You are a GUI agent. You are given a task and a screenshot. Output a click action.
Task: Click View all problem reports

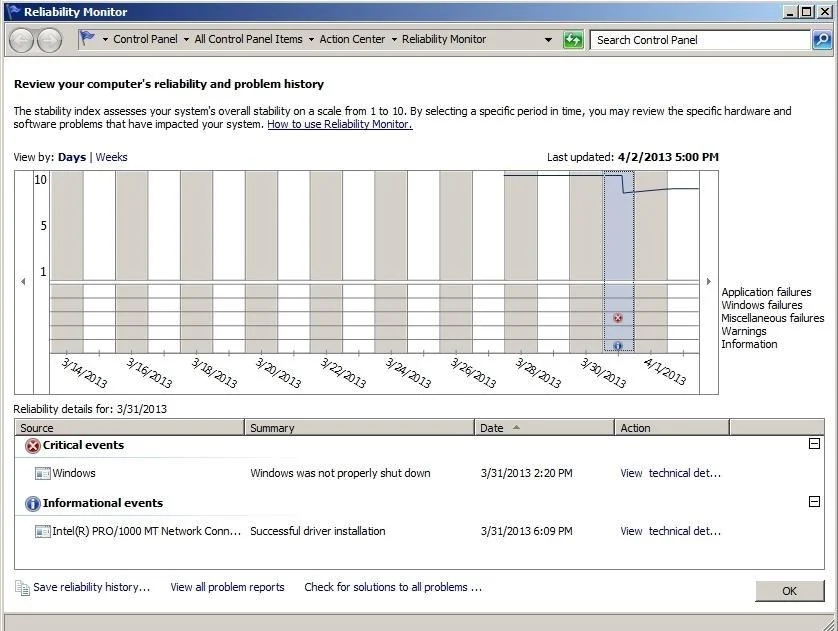coord(227,587)
